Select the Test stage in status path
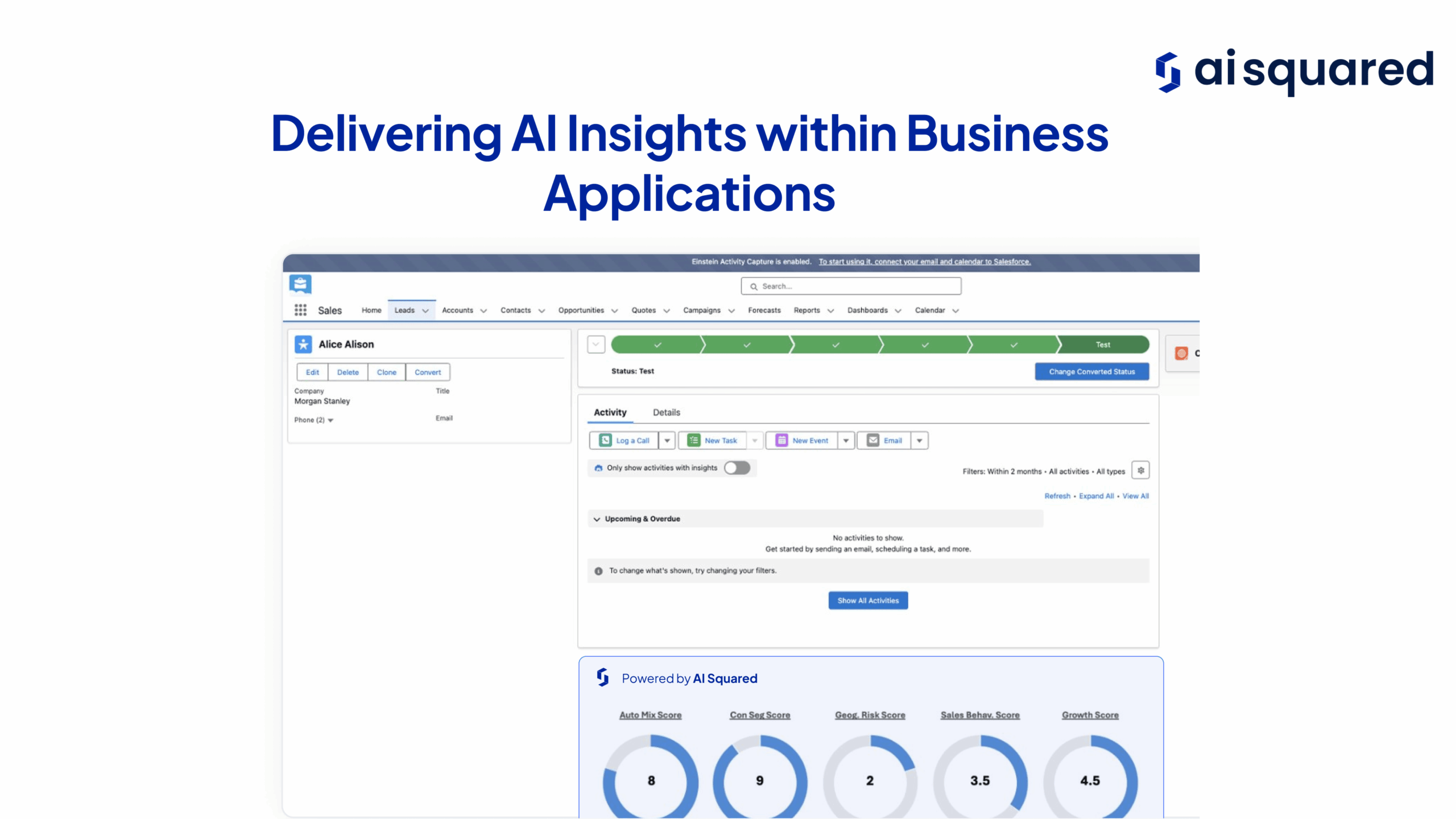The image size is (1456, 819). pyautogui.click(x=1103, y=345)
